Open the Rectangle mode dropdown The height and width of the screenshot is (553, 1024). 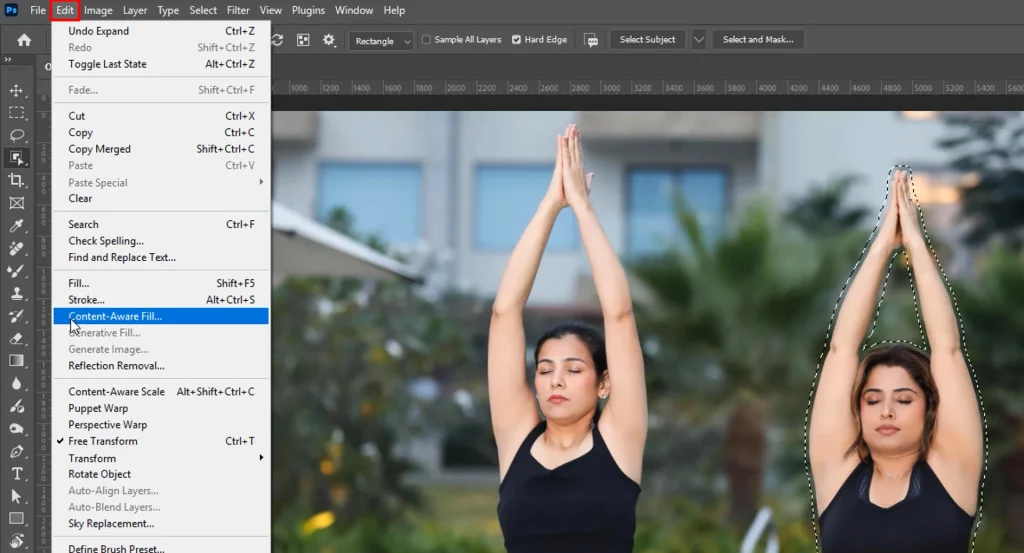(381, 40)
